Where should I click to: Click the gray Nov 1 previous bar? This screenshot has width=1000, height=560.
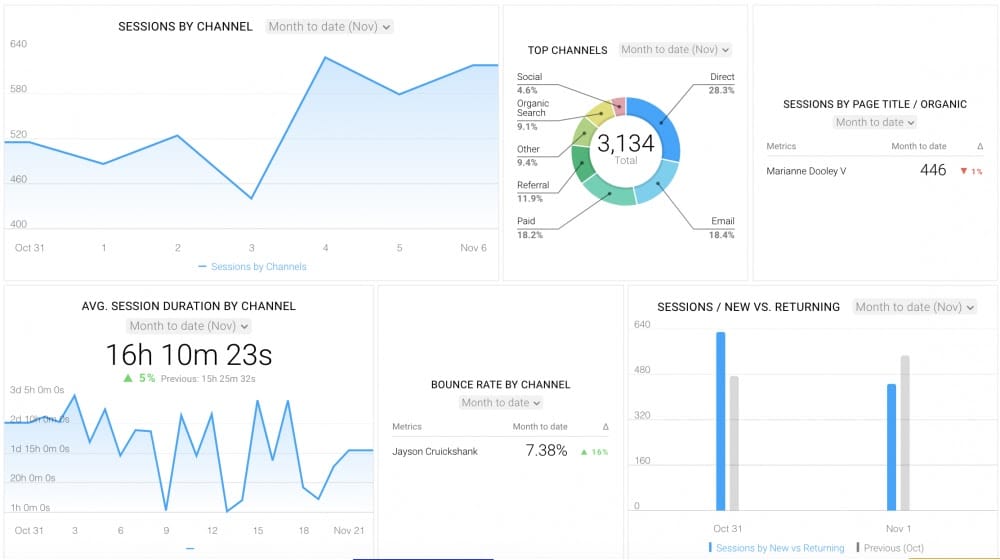[905, 433]
